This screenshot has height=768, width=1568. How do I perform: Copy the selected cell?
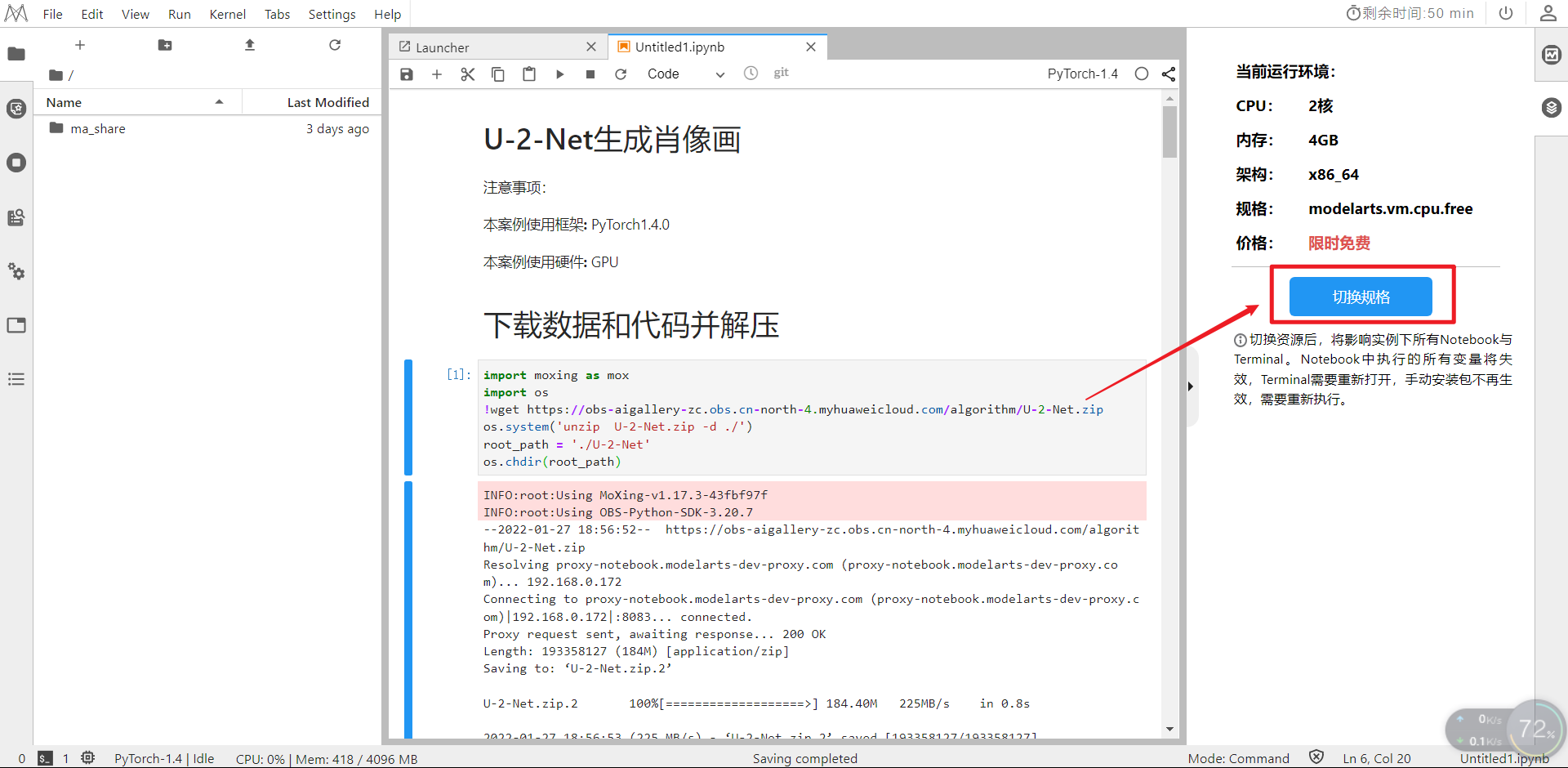(x=498, y=74)
